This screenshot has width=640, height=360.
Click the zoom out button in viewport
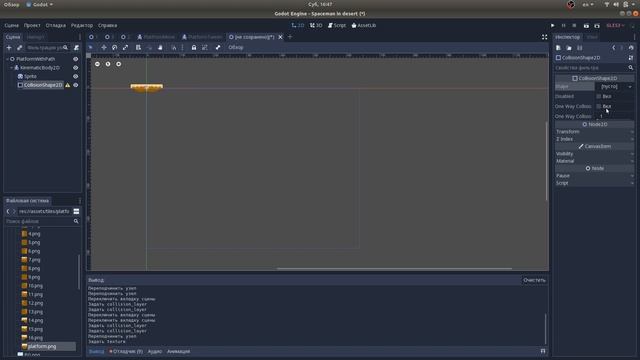(97, 64)
